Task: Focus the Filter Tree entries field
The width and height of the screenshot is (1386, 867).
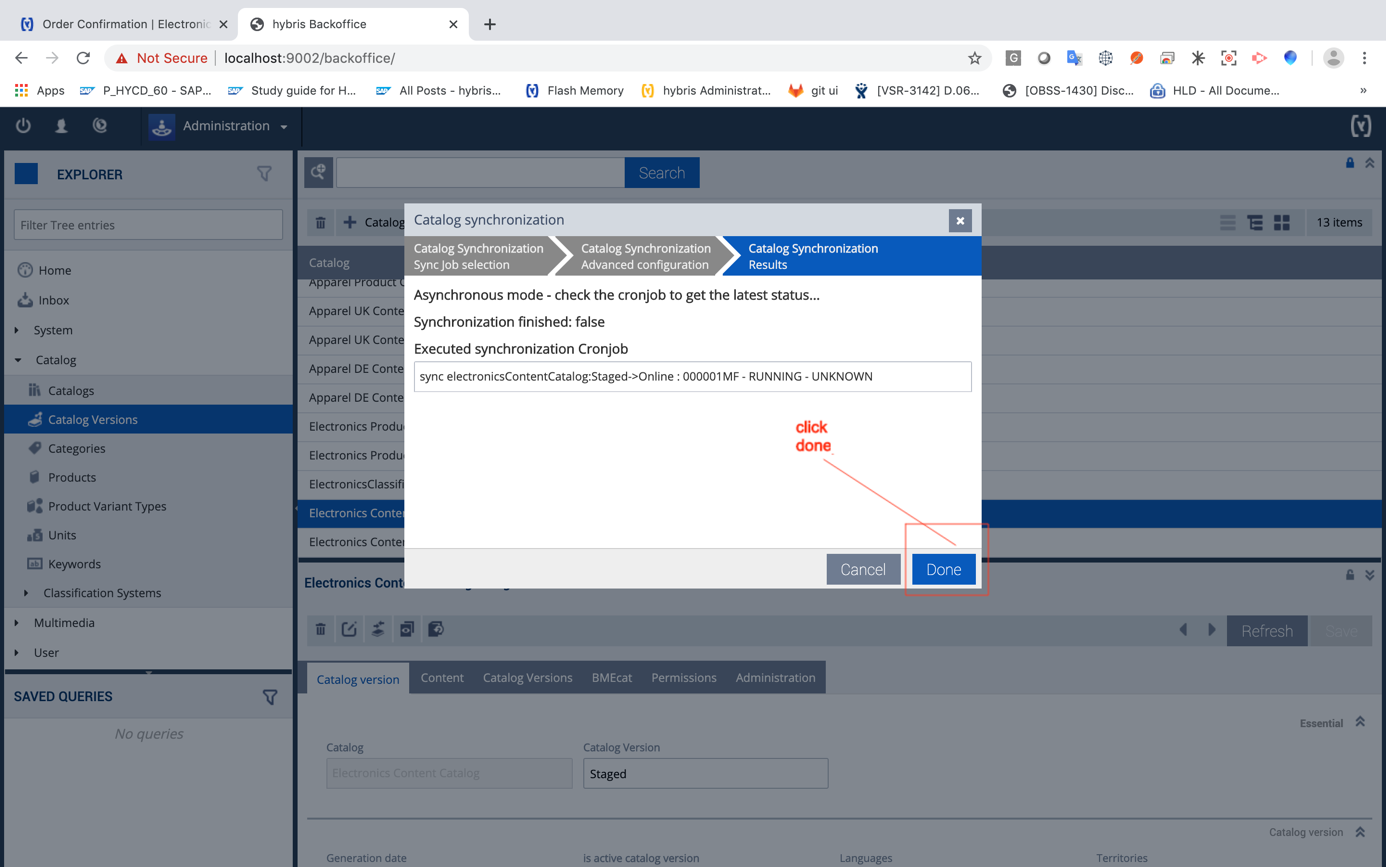Action: tap(148, 225)
